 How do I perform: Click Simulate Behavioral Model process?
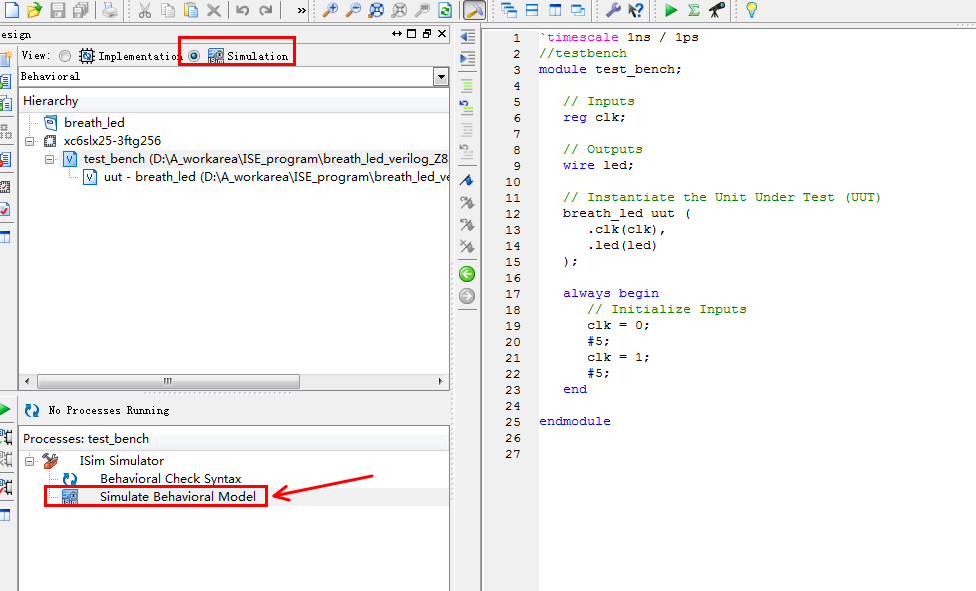coord(177,497)
